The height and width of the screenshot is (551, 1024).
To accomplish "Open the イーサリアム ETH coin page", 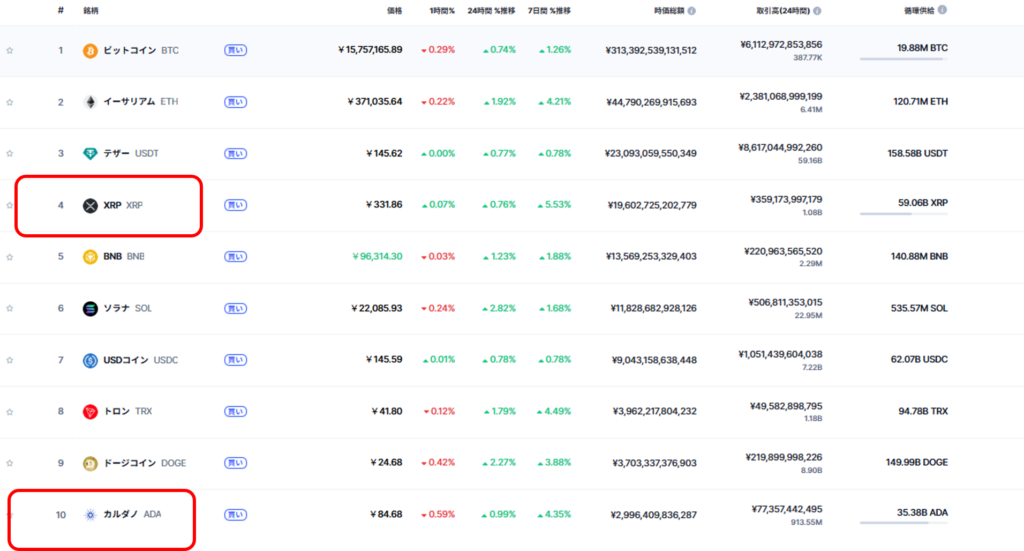I will point(140,102).
